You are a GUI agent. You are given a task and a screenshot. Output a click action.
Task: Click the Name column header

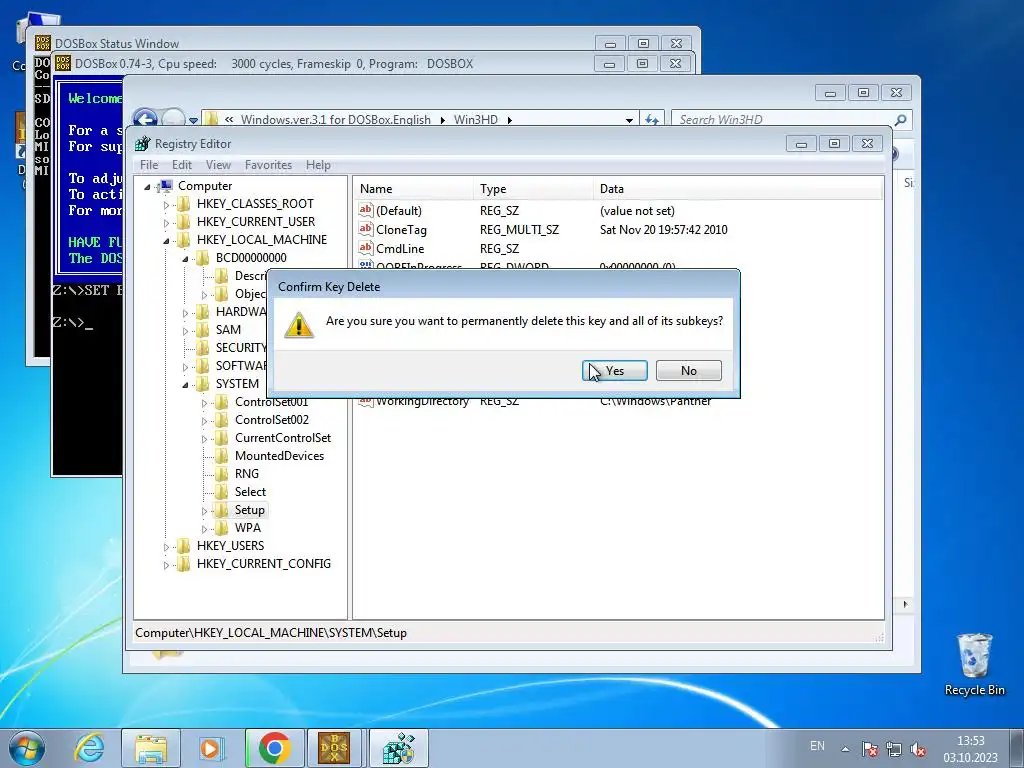point(413,189)
